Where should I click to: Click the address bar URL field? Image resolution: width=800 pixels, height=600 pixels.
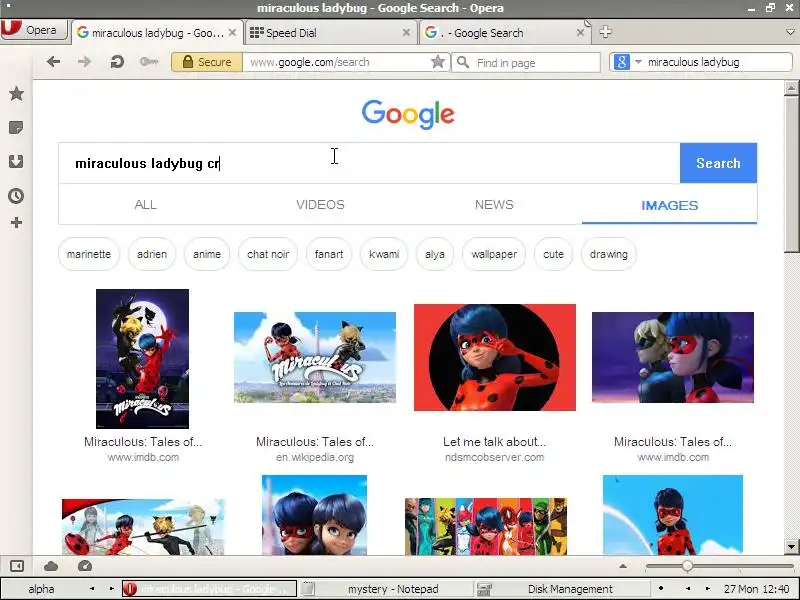coord(337,62)
